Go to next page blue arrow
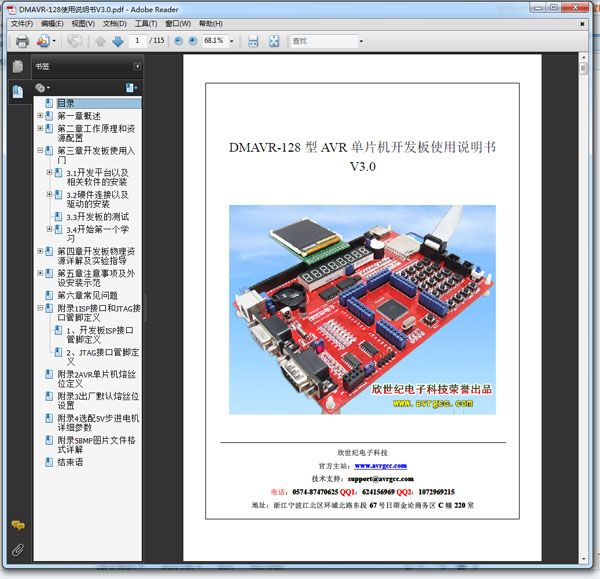600x579 pixels. pyautogui.click(x=117, y=41)
